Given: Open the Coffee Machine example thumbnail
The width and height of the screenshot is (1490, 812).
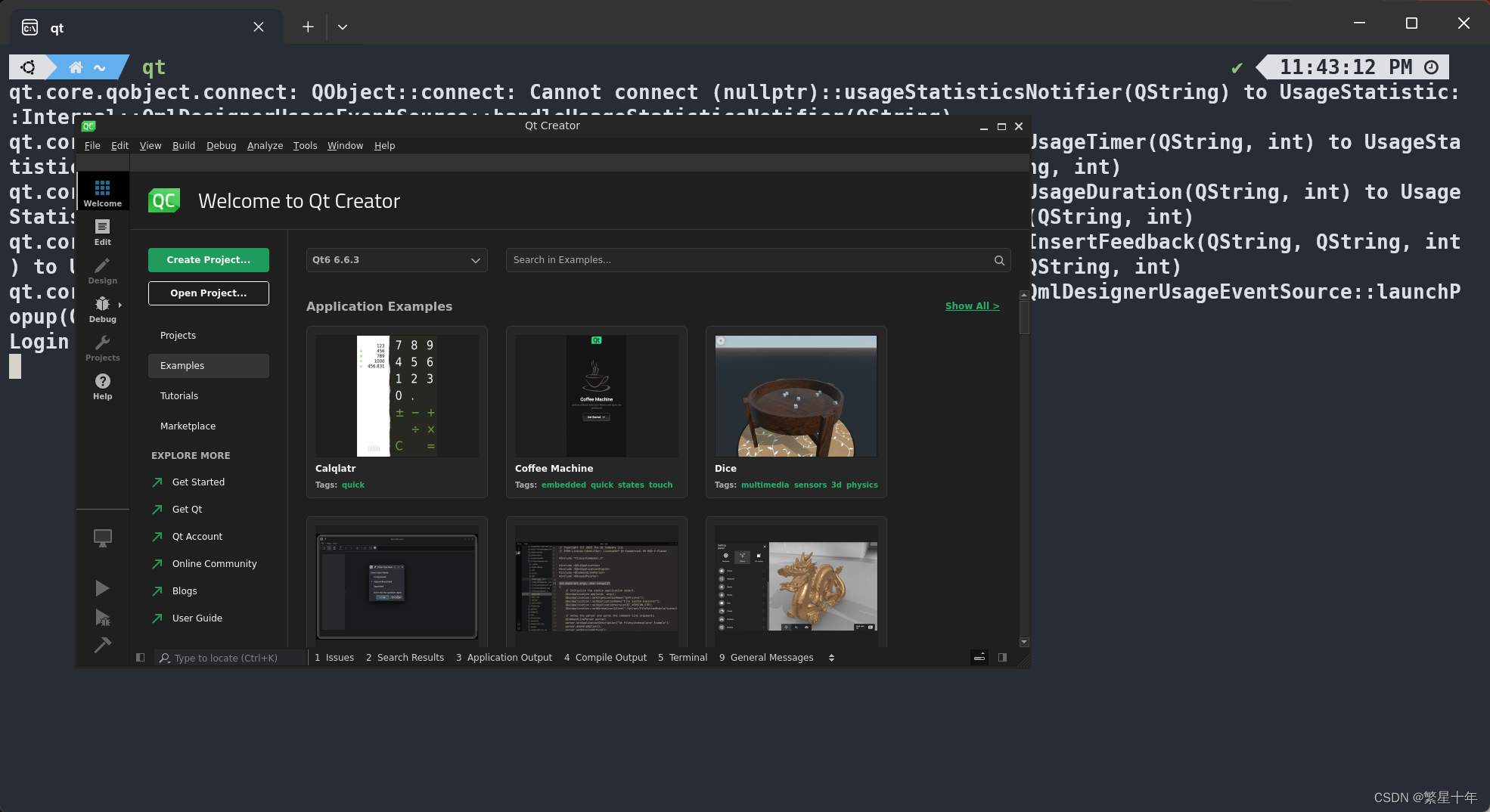Looking at the screenshot, I should pos(597,396).
